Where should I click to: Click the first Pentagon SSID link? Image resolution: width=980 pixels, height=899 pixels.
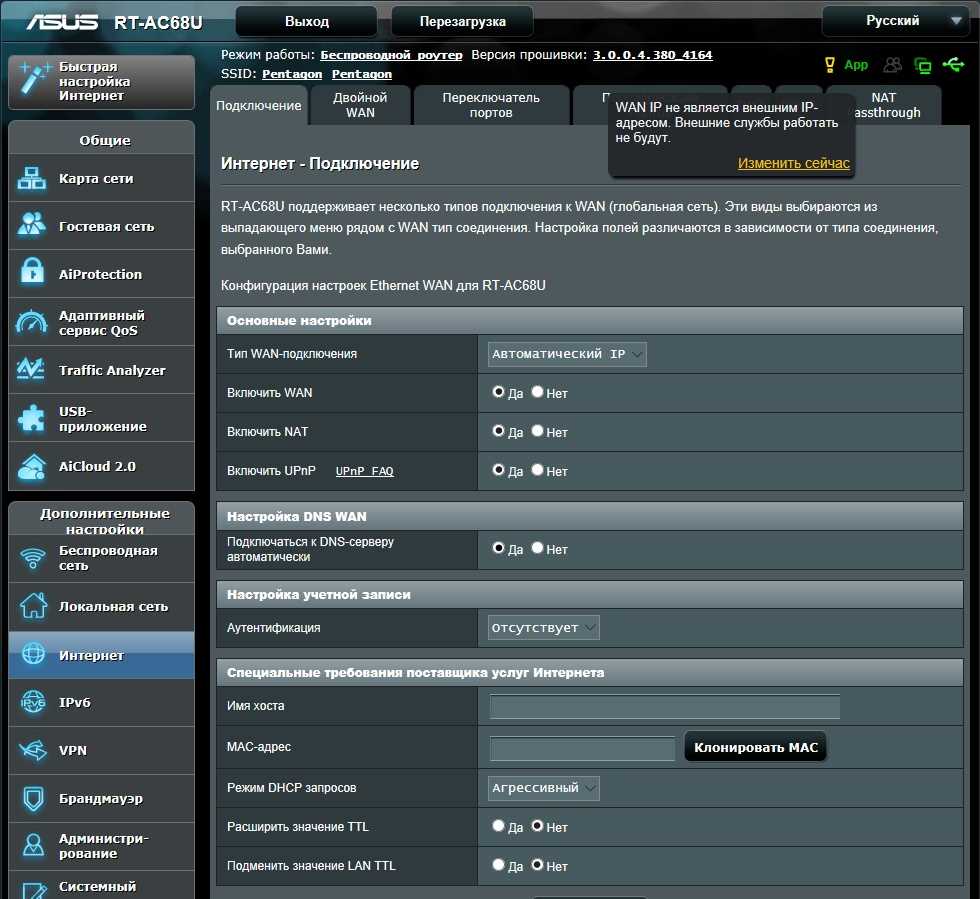click(x=292, y=74)
